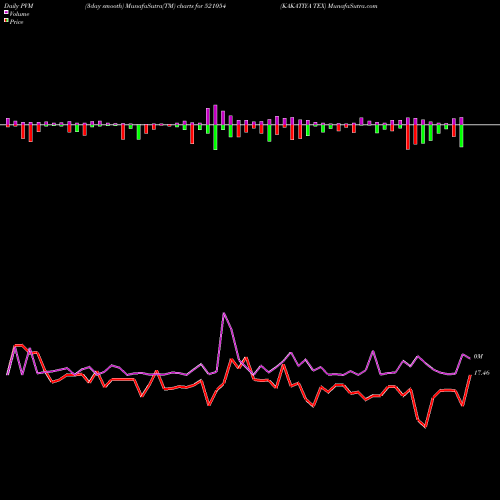
Task: Click the '0M' volume end value
Action: click(478, 357)
